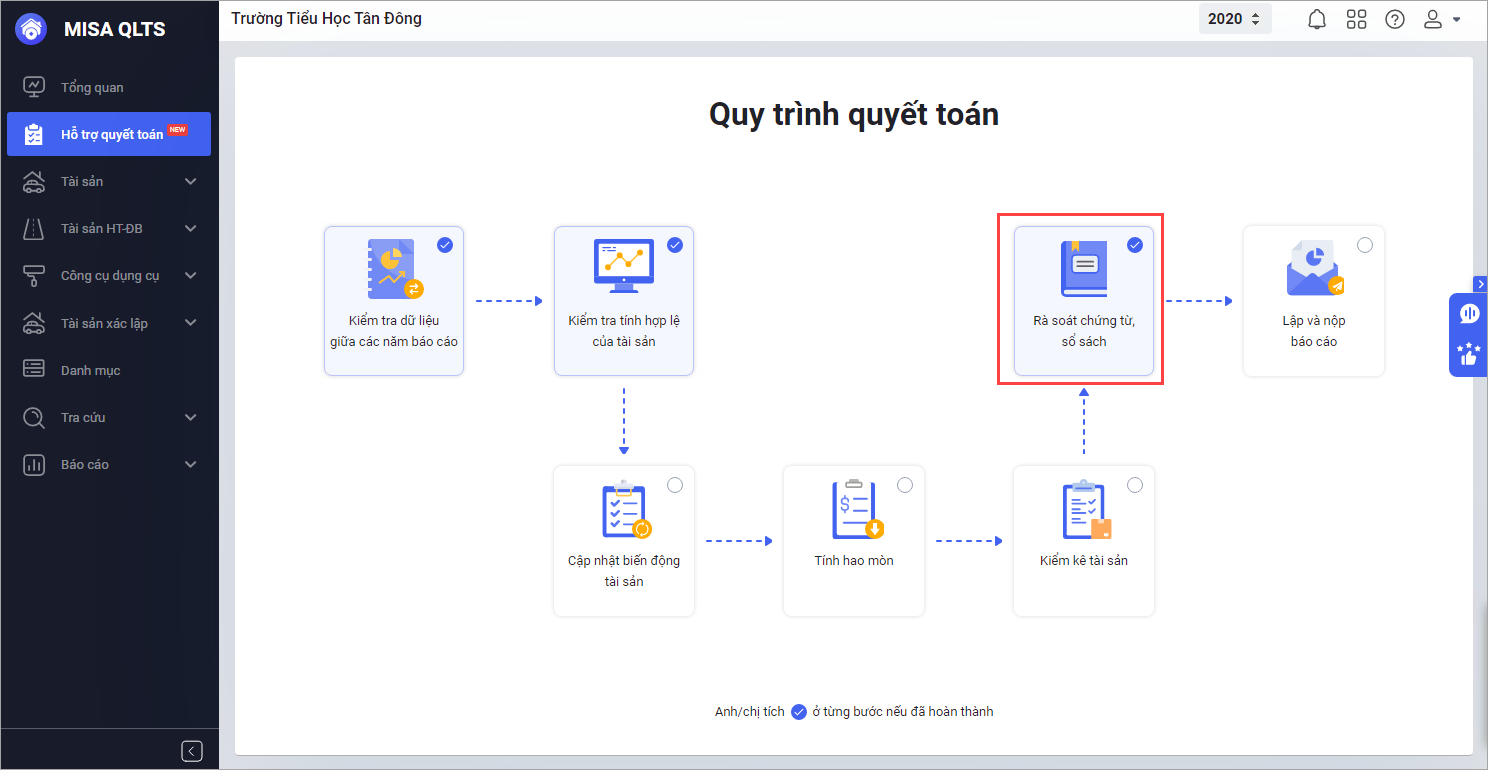
Task: Open the support chat headset icon
Action: [1469, 314]
